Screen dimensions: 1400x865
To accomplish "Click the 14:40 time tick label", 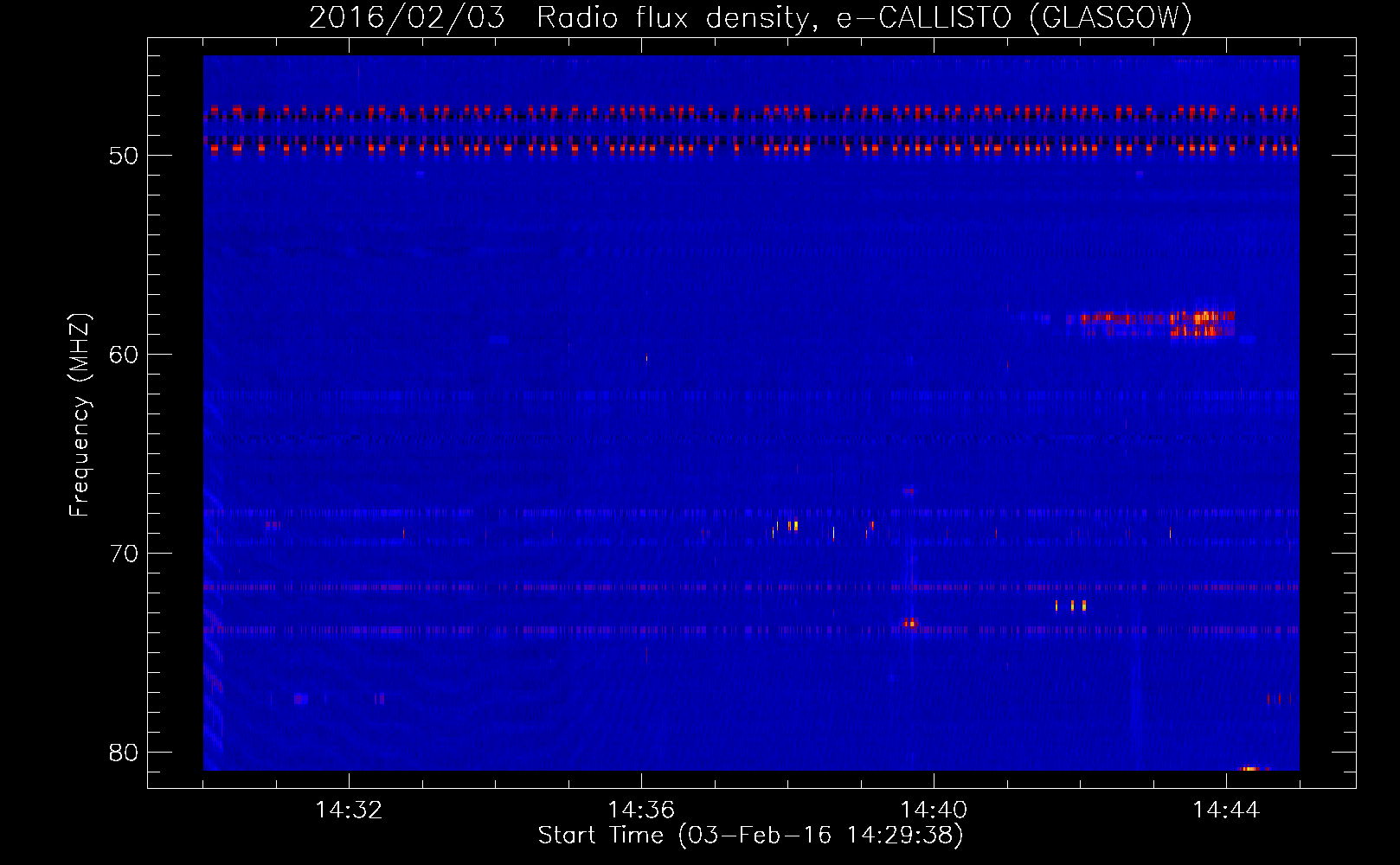I will pyautogui.click(x=934, y=811).
